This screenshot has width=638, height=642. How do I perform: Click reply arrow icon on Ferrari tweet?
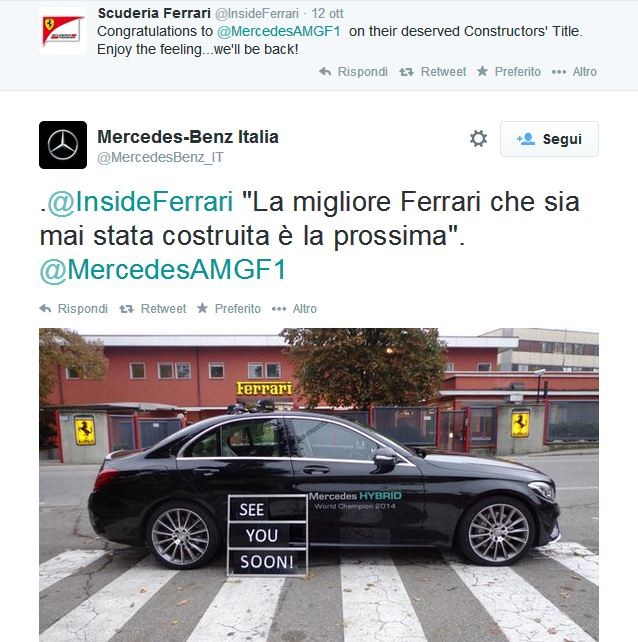tap(325, 72)
